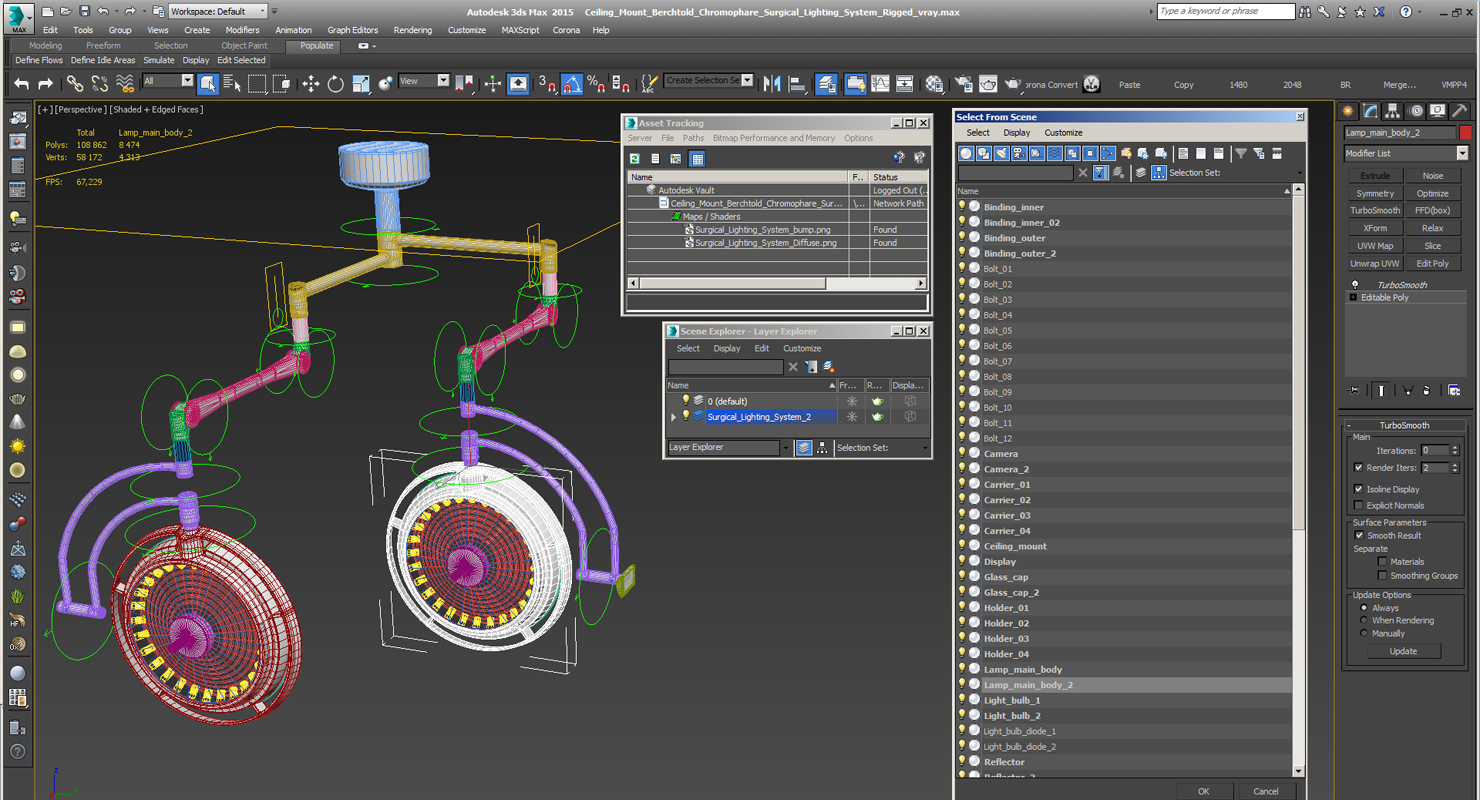Screen dimensions: 1480x800
Task: Click the Update button in TurboSmooth
Action: 1403,651
